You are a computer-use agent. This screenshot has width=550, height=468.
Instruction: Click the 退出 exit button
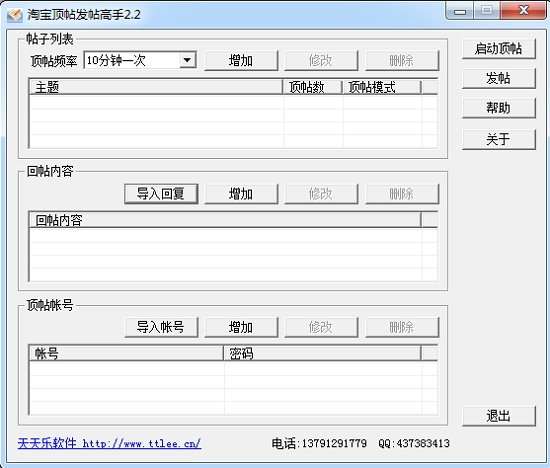tap(498, 416)
